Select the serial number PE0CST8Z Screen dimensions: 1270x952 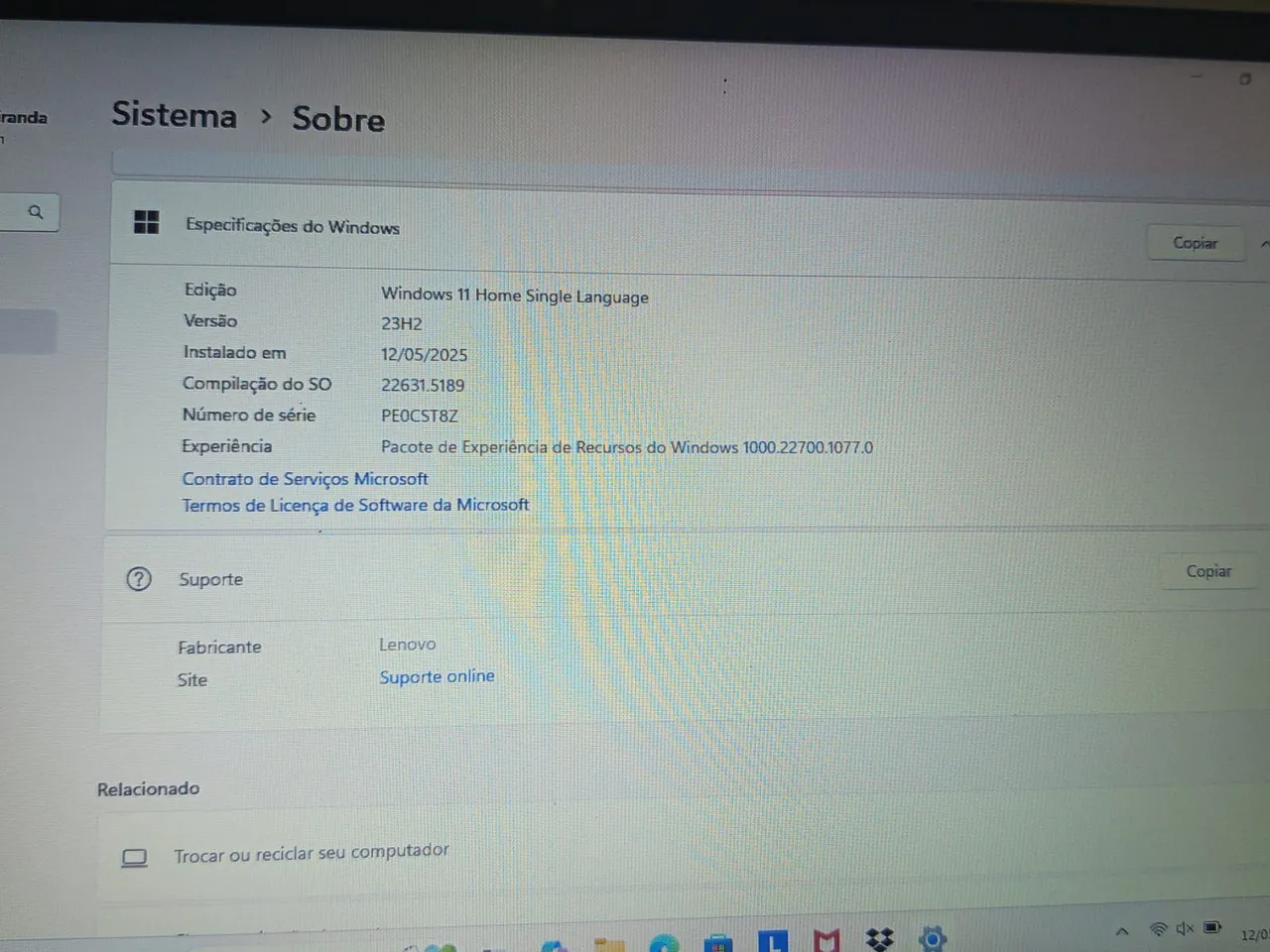(420, 416)
